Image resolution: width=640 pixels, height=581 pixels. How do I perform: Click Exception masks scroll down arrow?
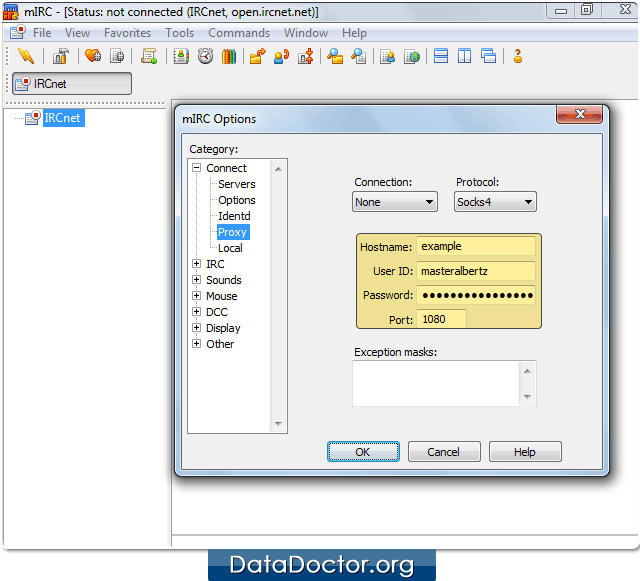(x=527, y=396)
